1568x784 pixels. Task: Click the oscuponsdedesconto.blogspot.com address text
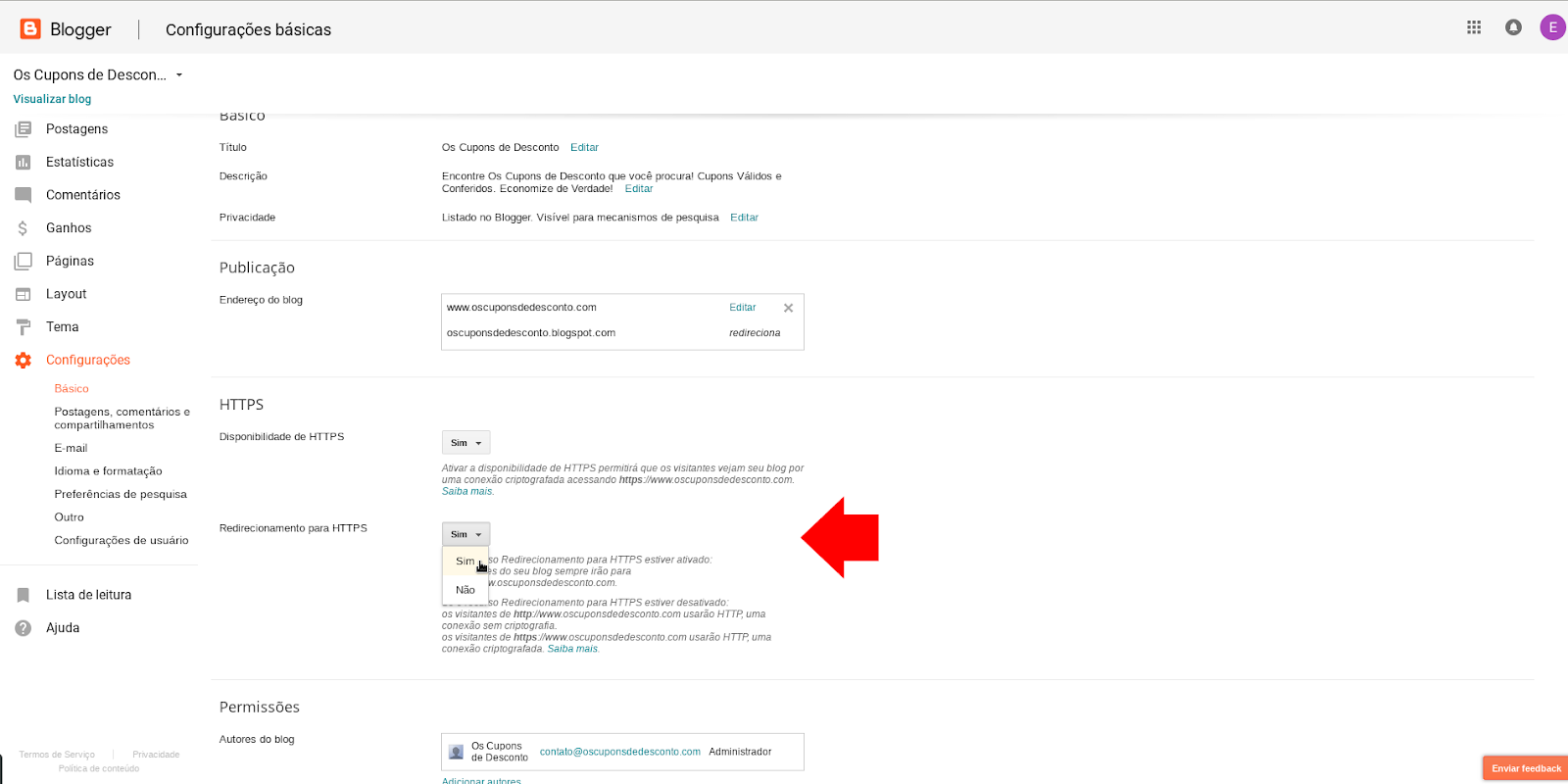[x=531, y=333]
